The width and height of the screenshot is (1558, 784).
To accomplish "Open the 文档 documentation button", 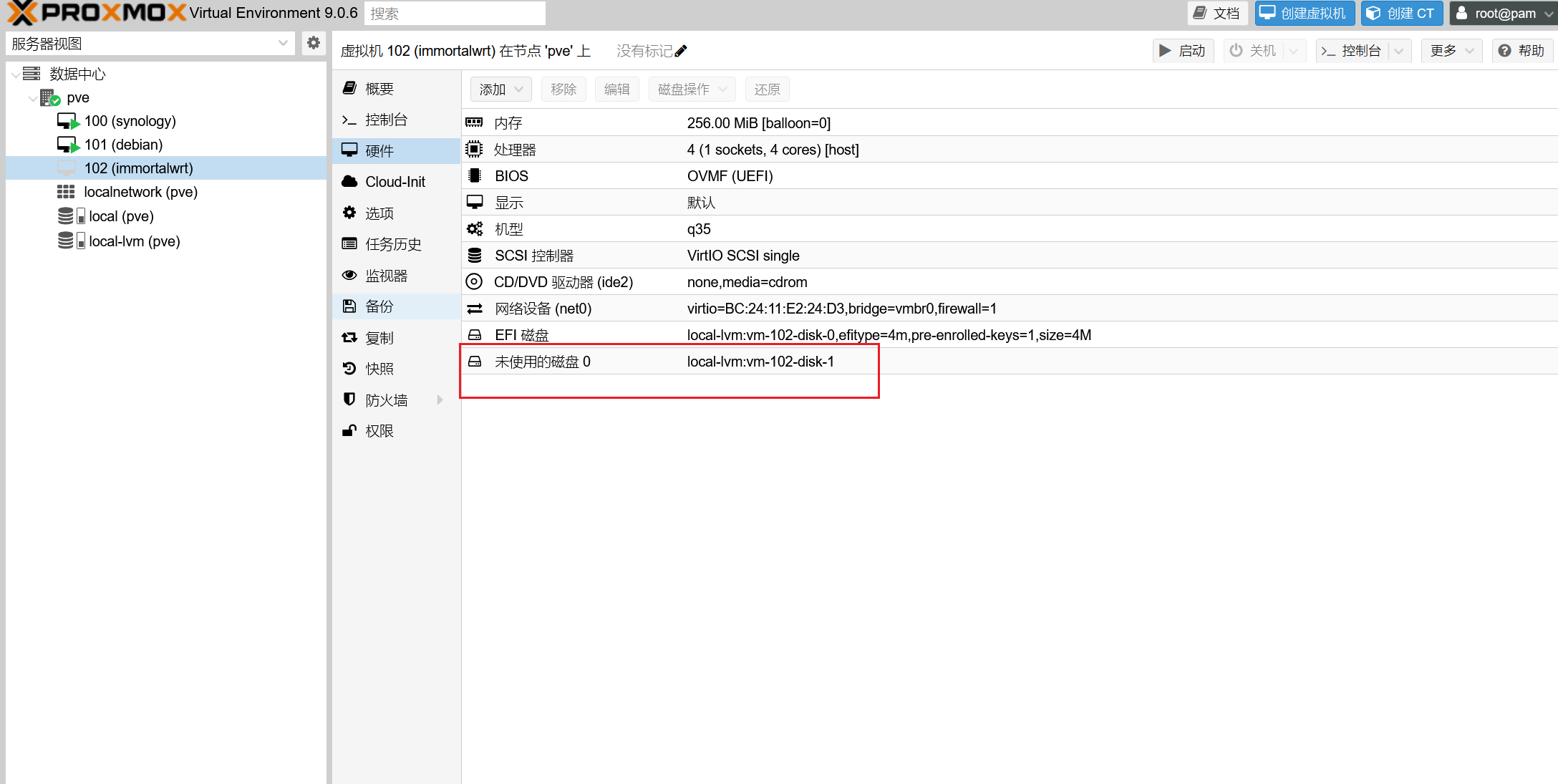I will point(1217,13).
